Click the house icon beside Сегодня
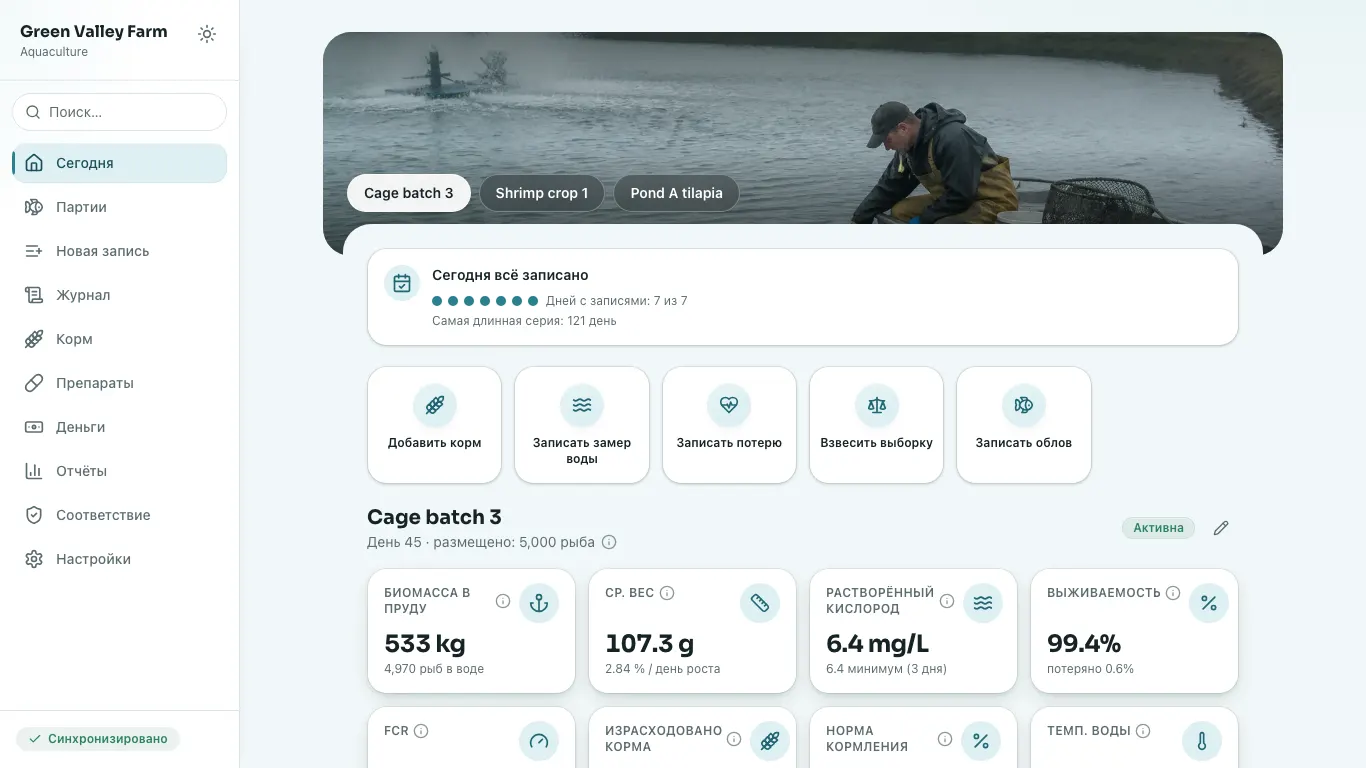 34,163
